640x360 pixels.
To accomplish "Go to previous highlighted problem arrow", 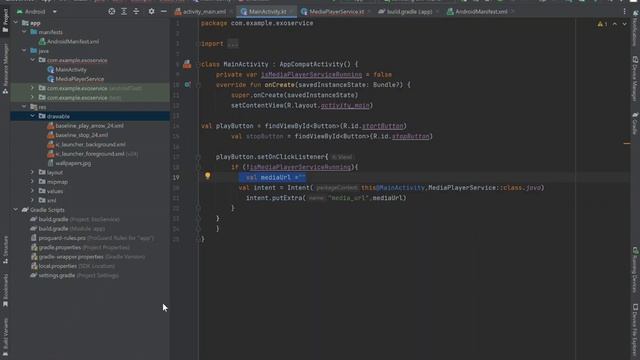I will click(615, 24).
